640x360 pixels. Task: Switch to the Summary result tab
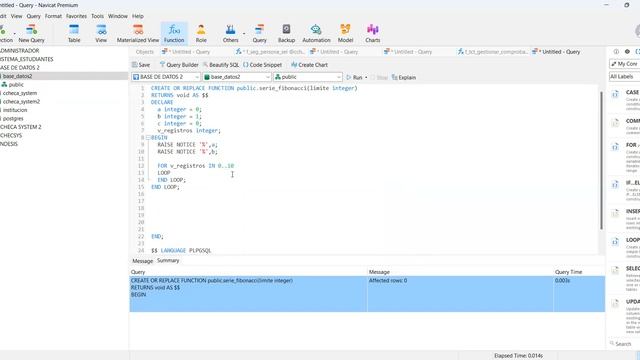[168, 260]
